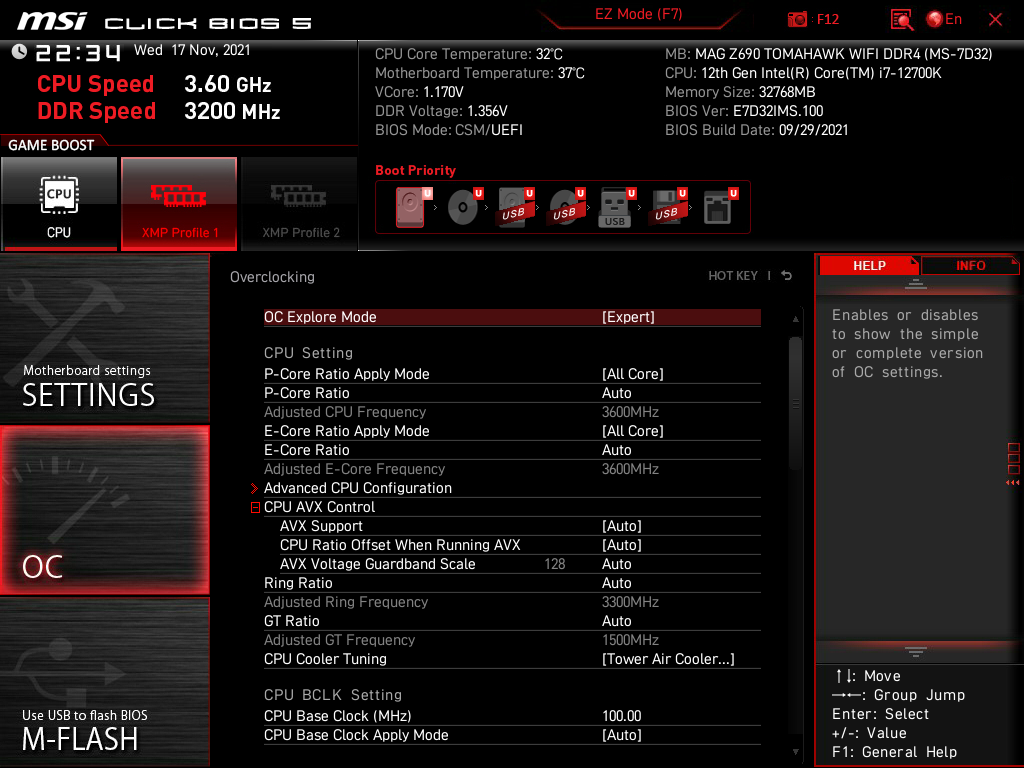Toggle the CPU Game Boost button
Screen dimensions: 1024x768
pyautogui.click(x=59, y=204)
